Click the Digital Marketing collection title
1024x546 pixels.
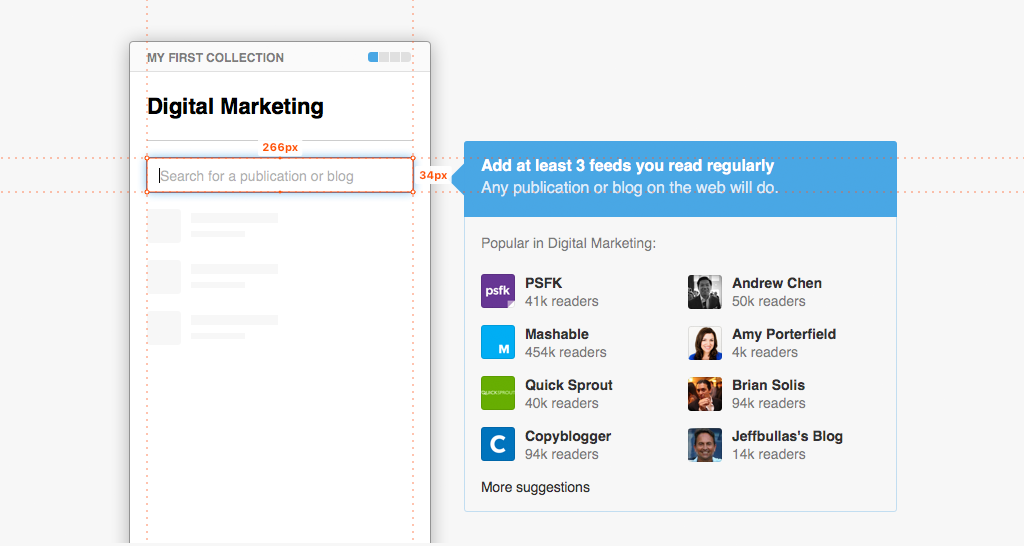point(235,106)
